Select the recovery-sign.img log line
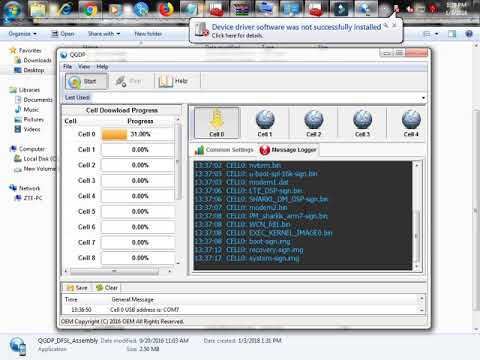The width and height of the screenshot is (480, 360). click(x=249, y=250)
